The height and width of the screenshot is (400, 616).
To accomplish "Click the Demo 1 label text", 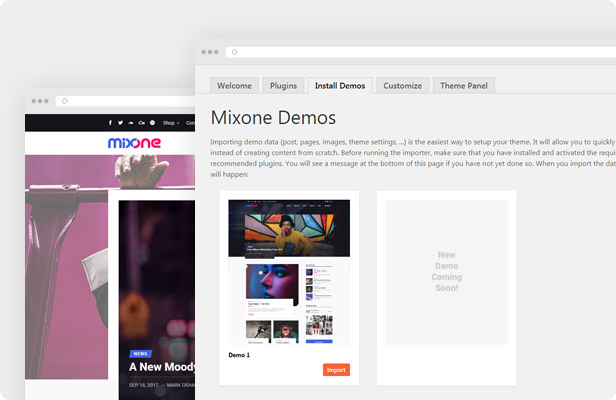I will [239, 355].
